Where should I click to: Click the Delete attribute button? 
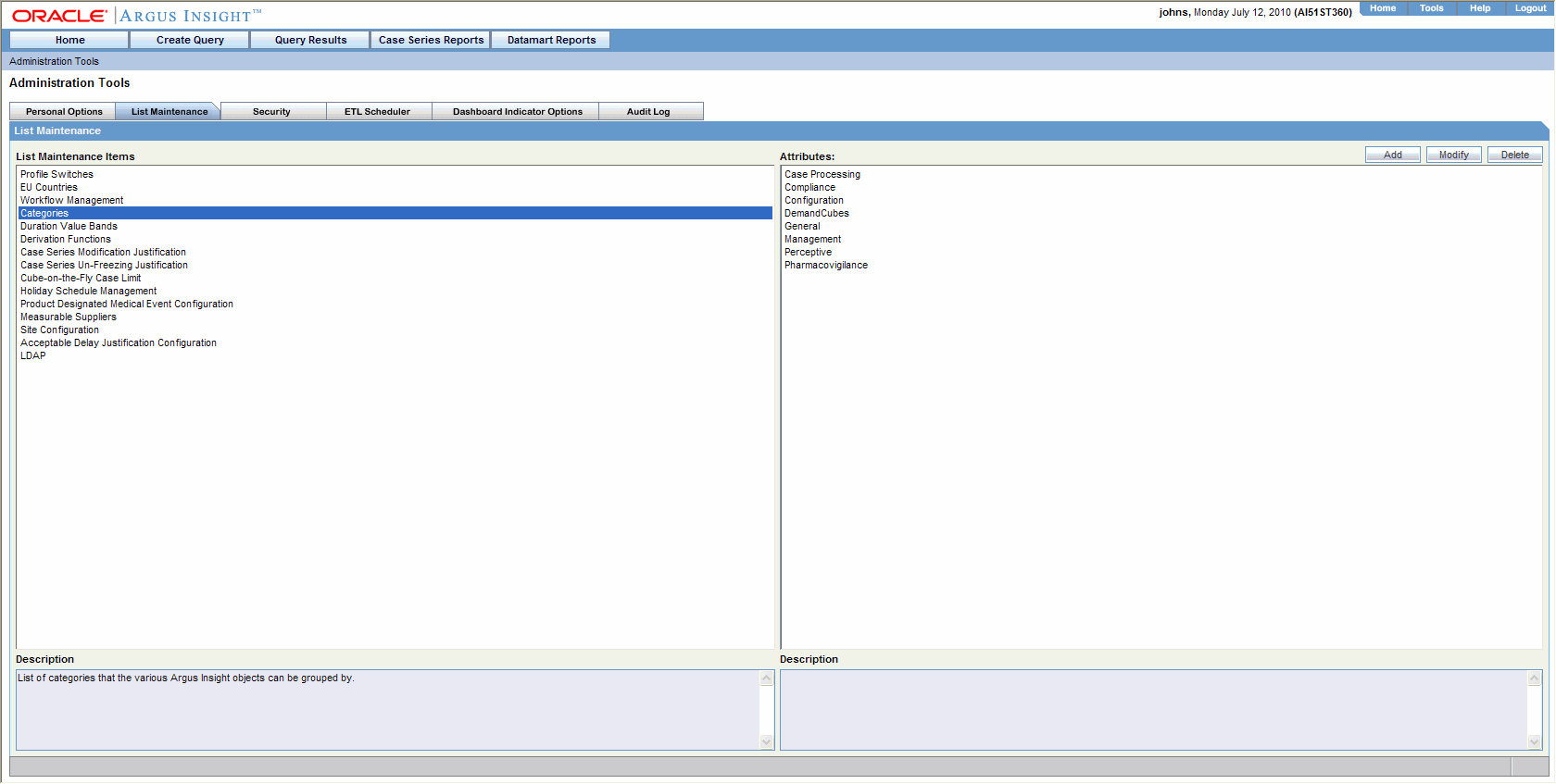(1514, 155)
